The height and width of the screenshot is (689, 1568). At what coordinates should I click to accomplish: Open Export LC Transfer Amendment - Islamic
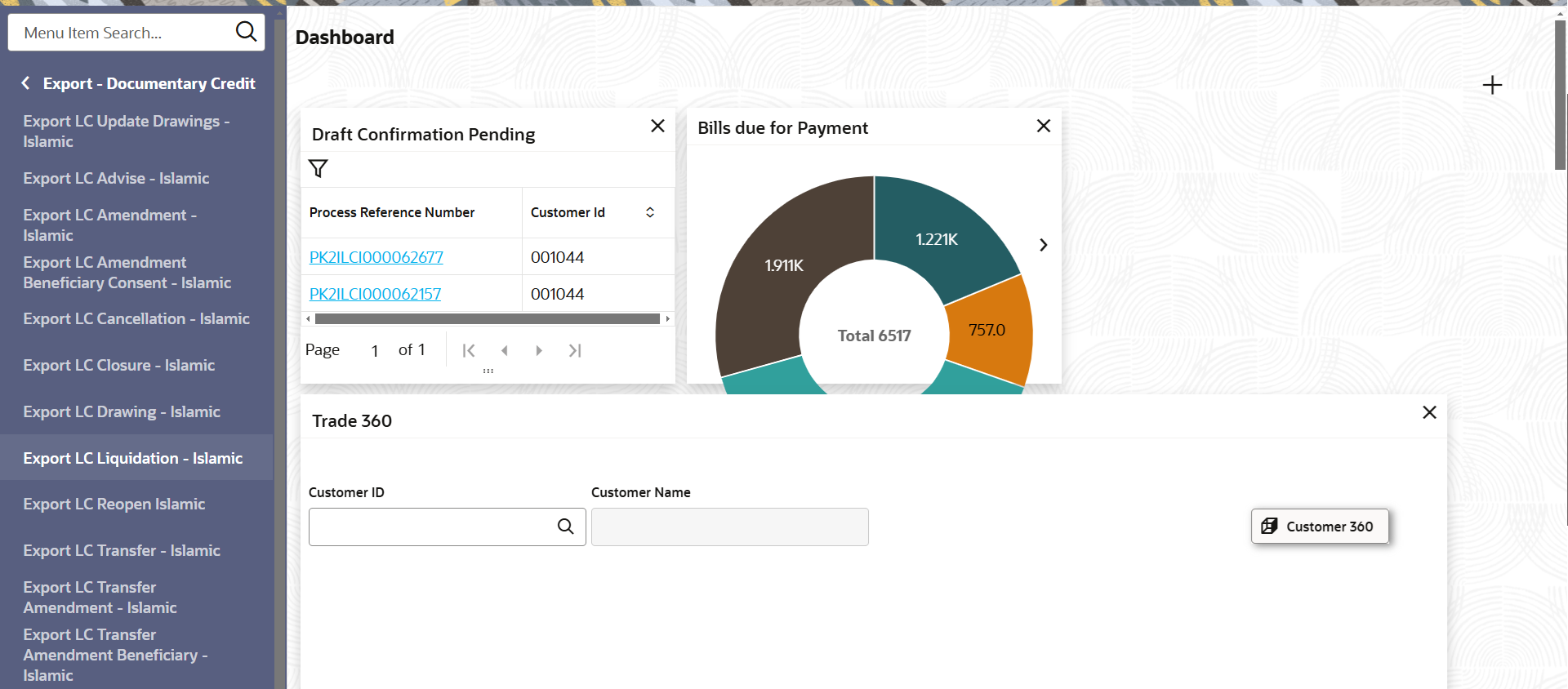click(x=100, y=597)
